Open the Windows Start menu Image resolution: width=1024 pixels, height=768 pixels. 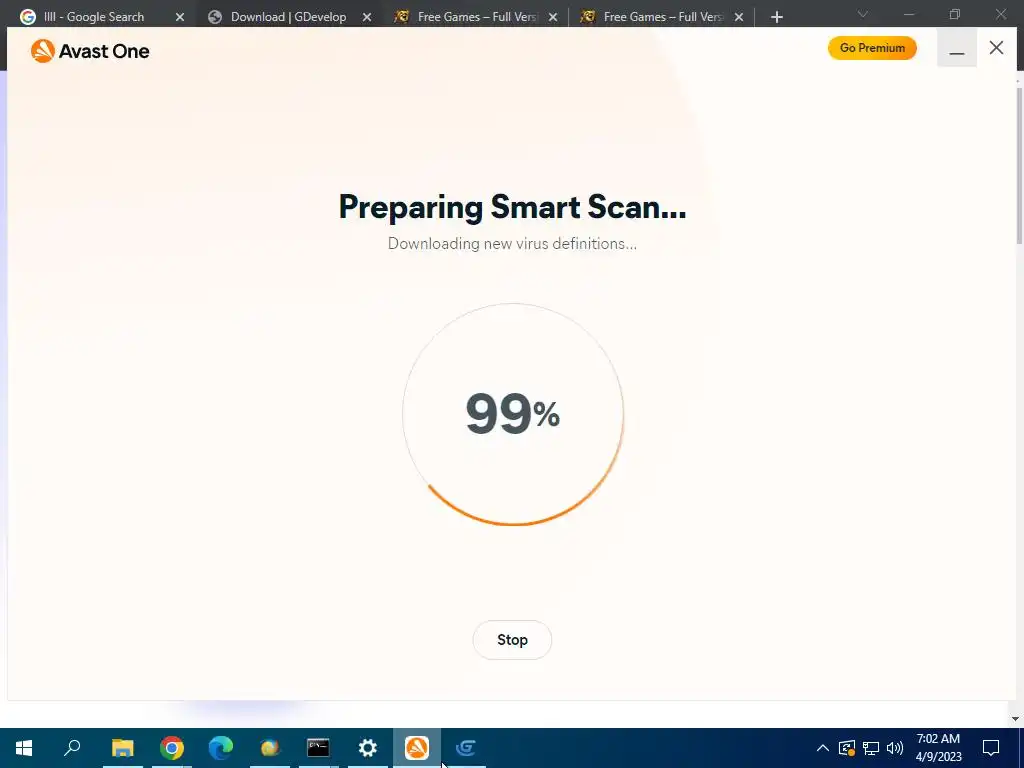click(24, 748)
